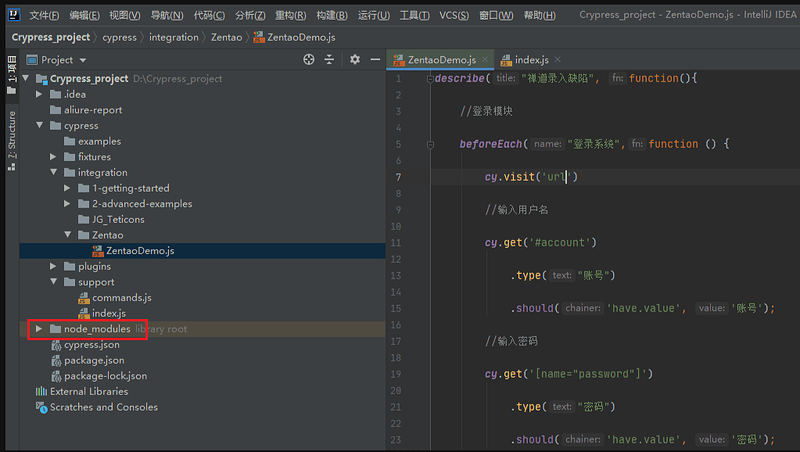
Task: Open the 编辑(E) menu
Action: point(84,15)
